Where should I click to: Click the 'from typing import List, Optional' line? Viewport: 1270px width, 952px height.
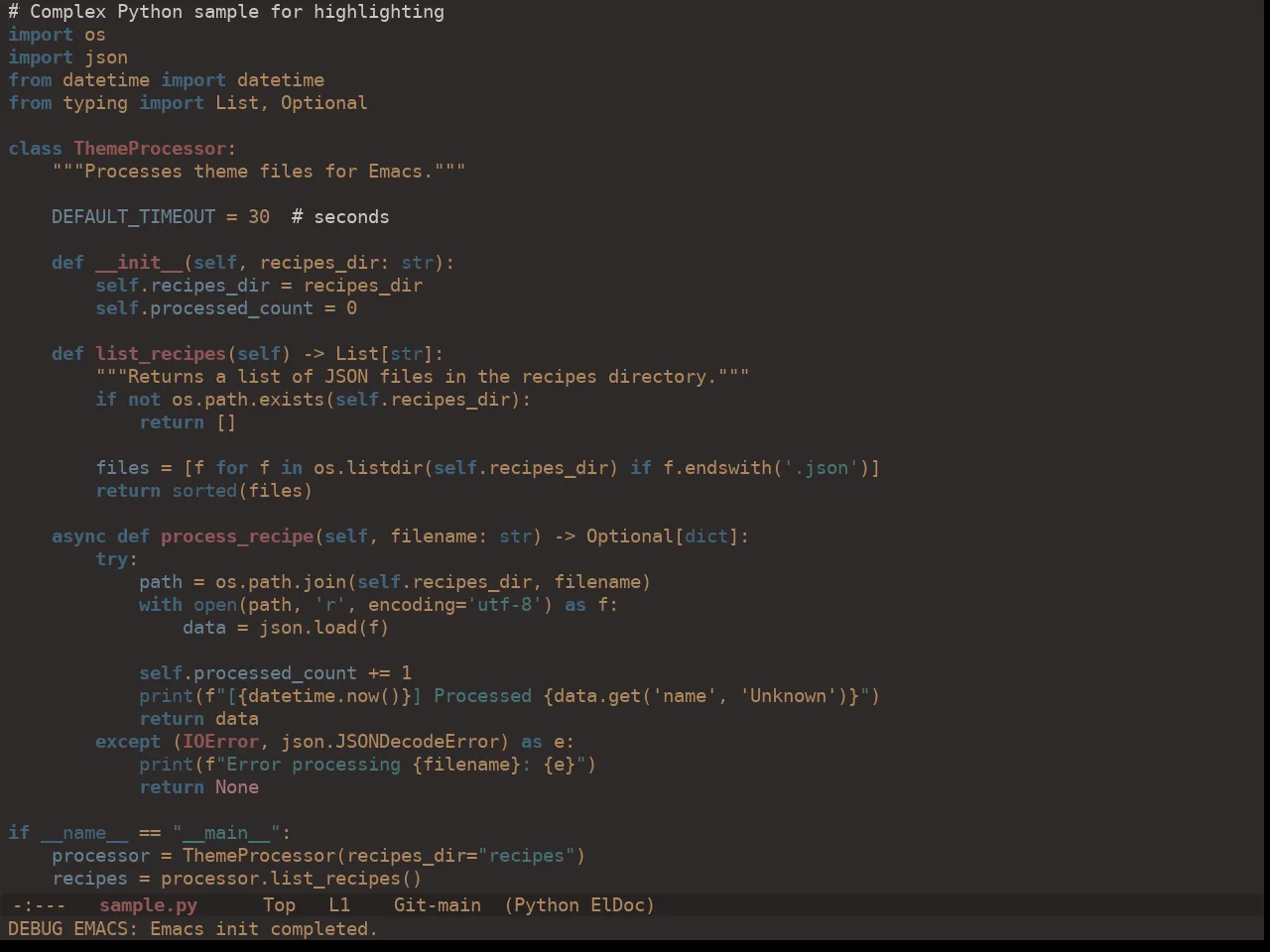(x=188, y=103)
